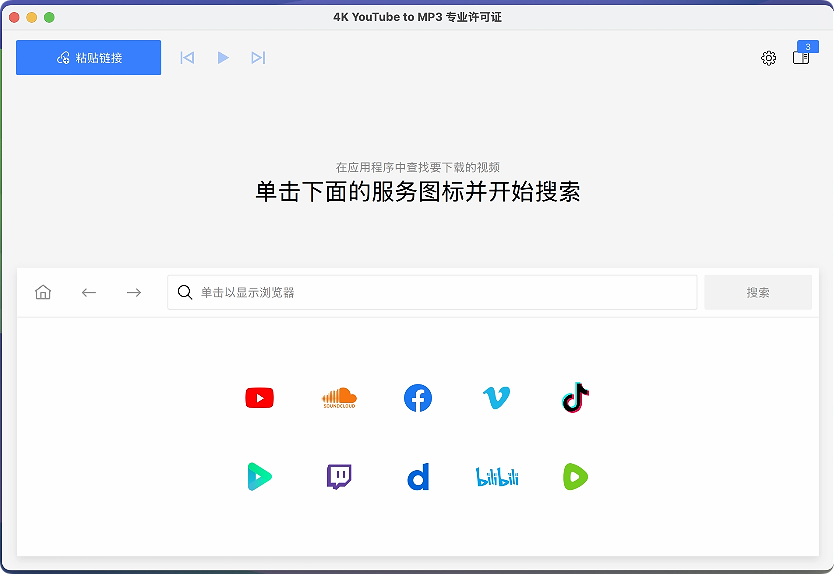
Task: Open SoundCloud from the service icons
Action: click(x=339, y=398)
